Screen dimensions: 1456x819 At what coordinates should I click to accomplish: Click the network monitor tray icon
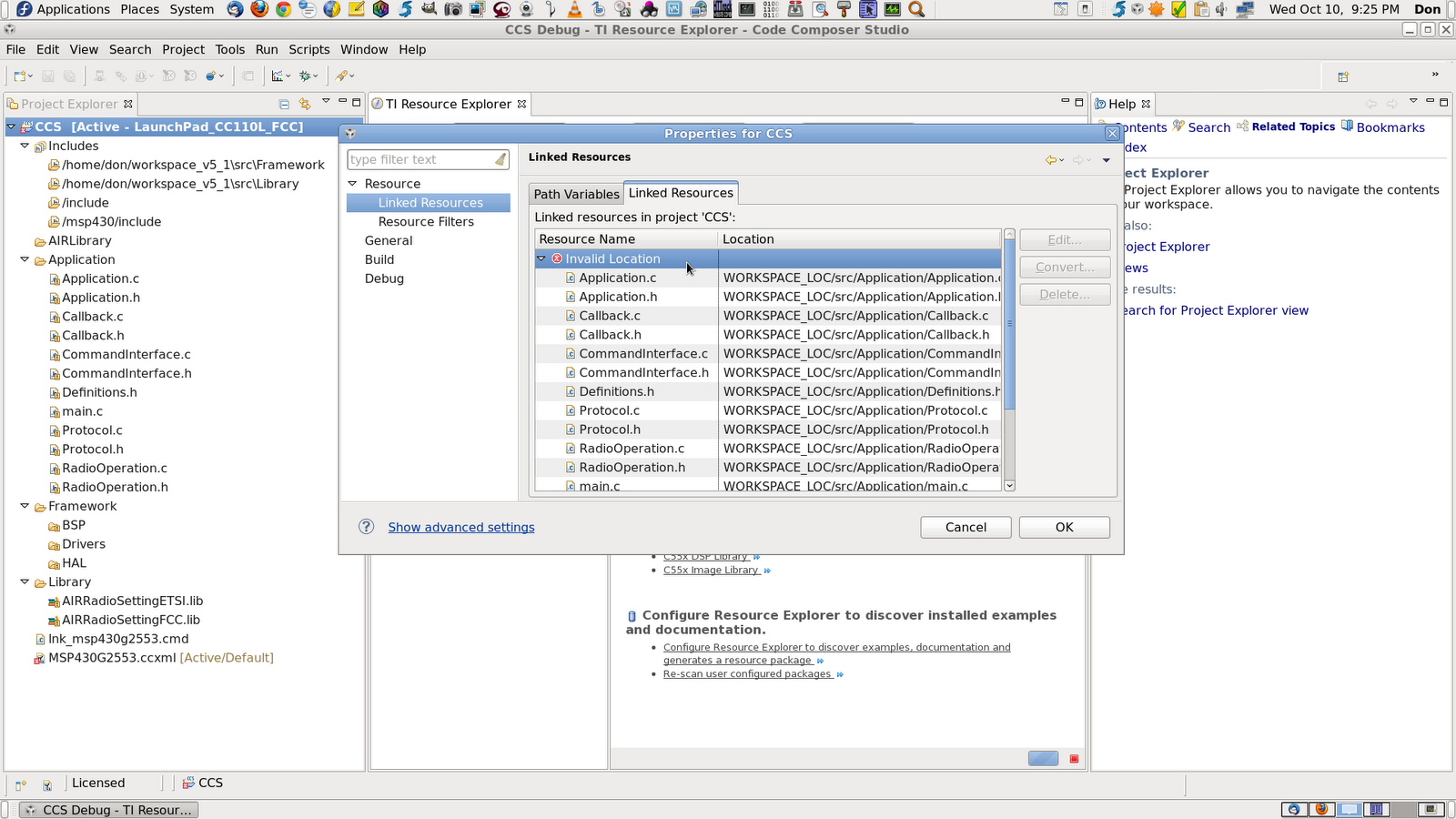(x=1243, y=9)
